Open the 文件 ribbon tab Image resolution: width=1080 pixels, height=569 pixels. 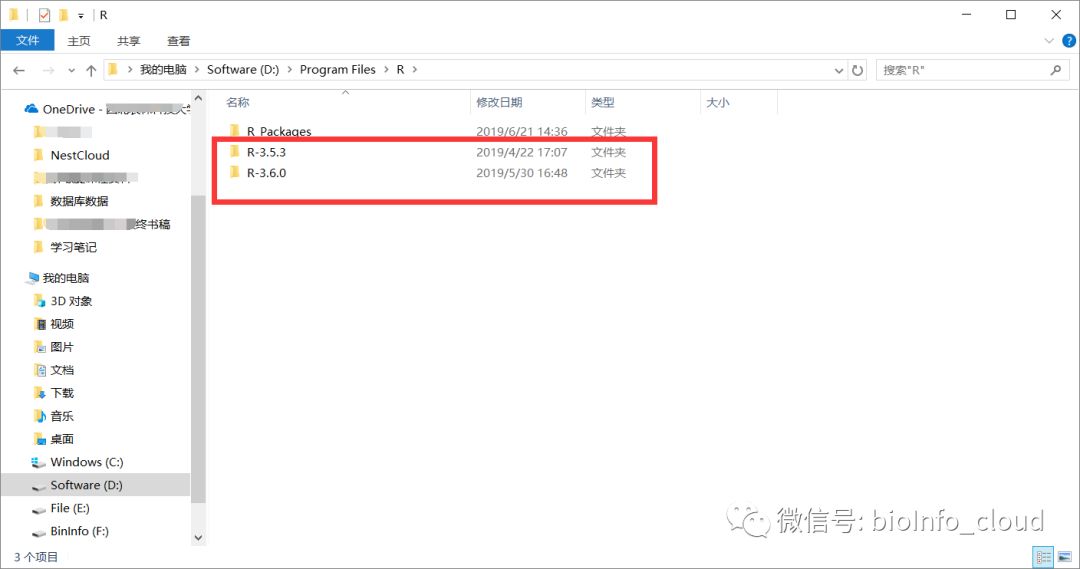click(28, 41)
